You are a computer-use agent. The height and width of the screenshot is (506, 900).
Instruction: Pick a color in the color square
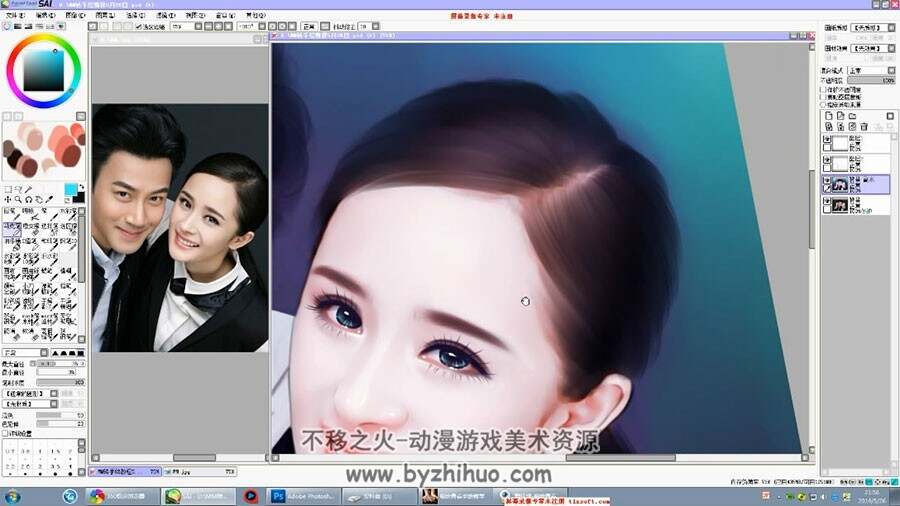pos(43,70)
